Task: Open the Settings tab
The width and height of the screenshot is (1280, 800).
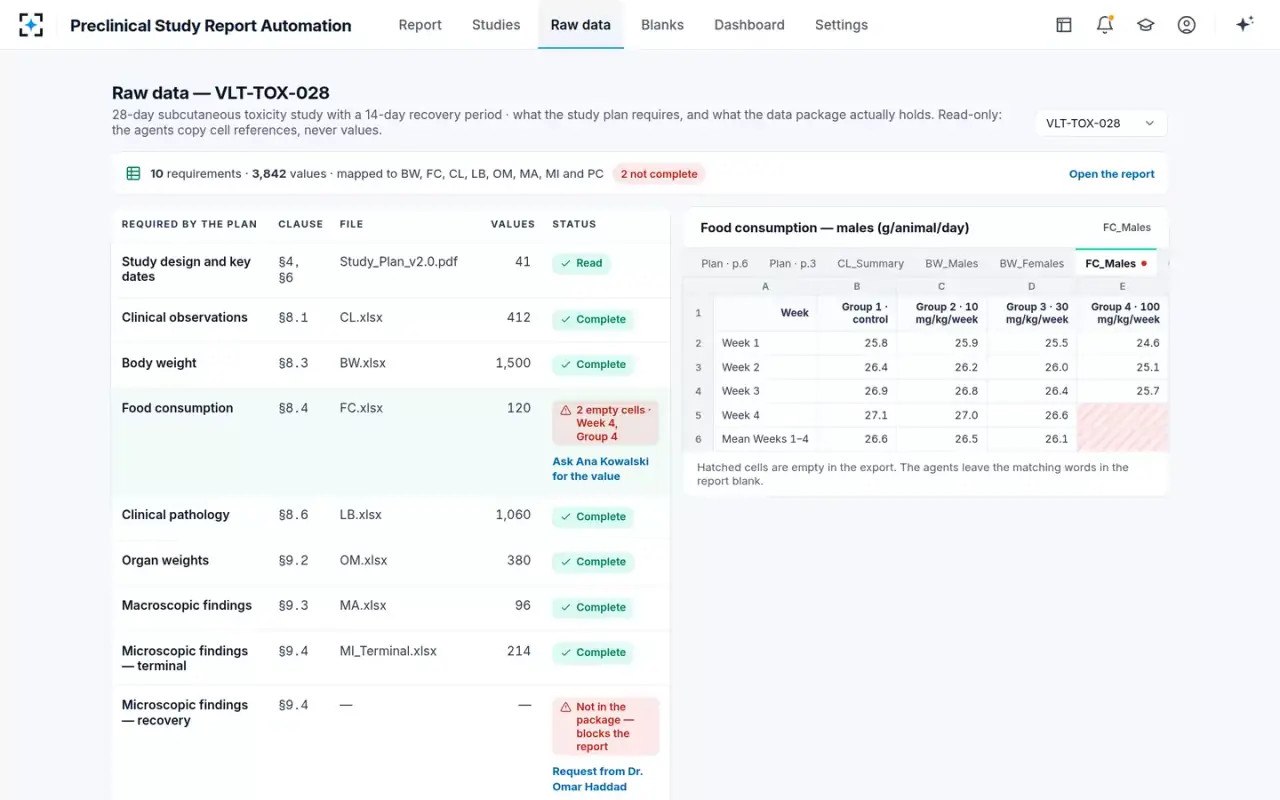Action: (841, 25)
